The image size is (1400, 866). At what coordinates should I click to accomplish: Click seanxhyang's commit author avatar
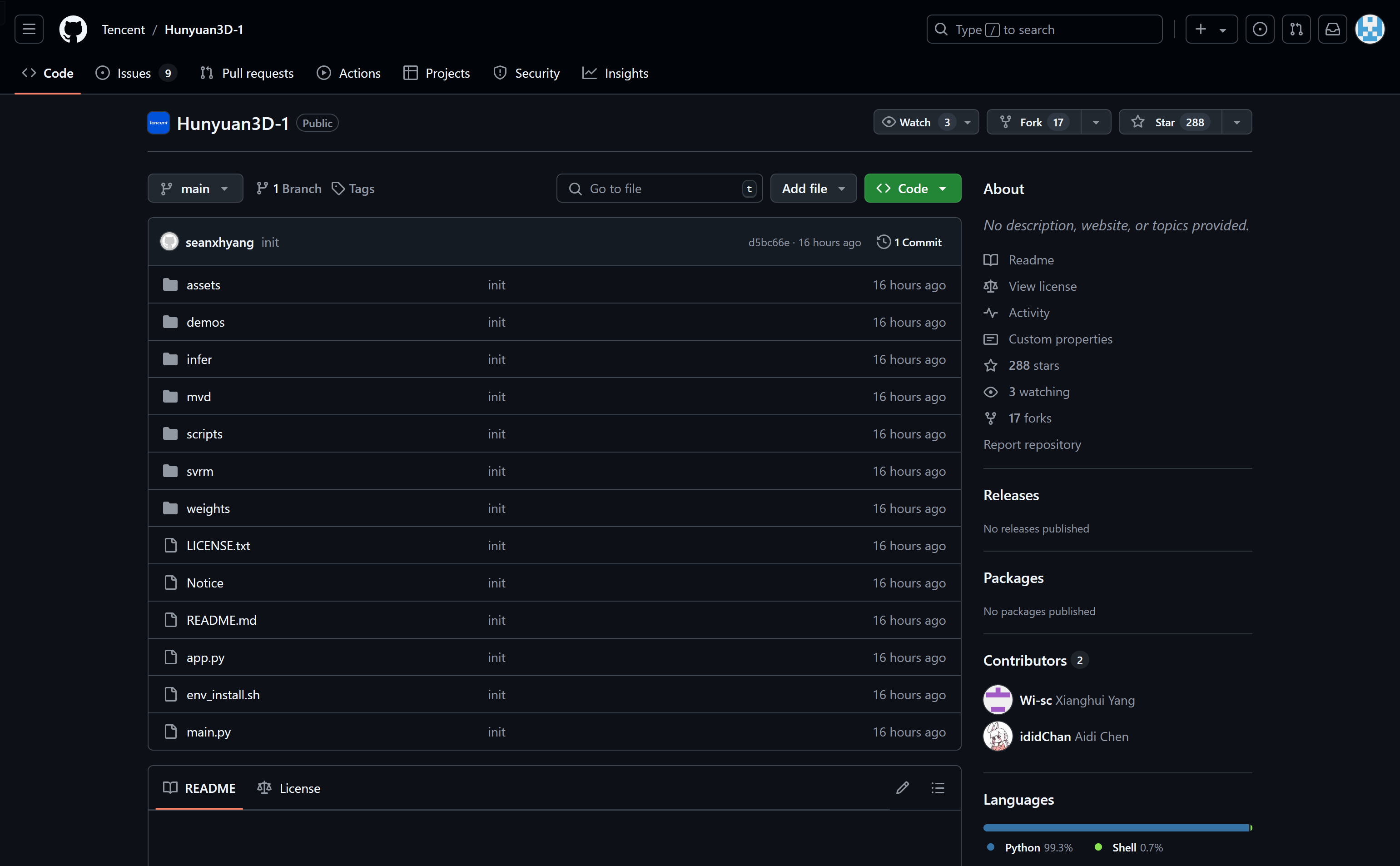(169, 242)
